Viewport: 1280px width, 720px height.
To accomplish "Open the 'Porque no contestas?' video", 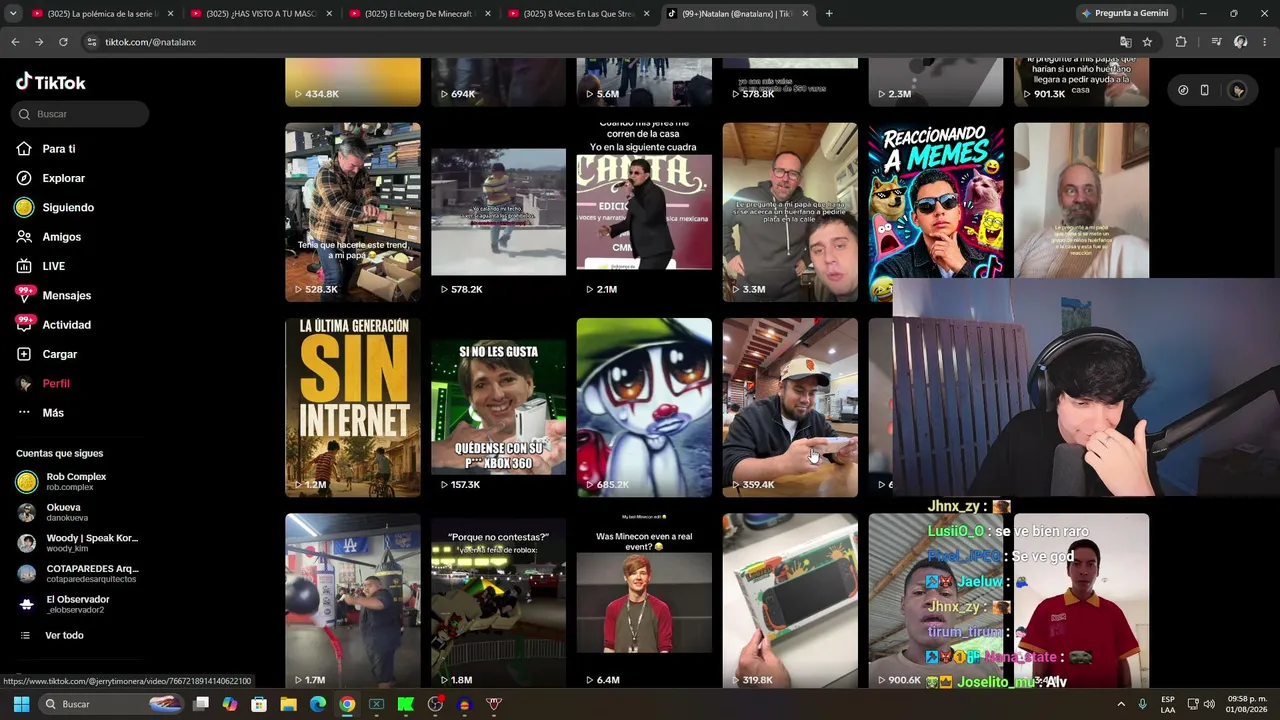I will point(498,601).
